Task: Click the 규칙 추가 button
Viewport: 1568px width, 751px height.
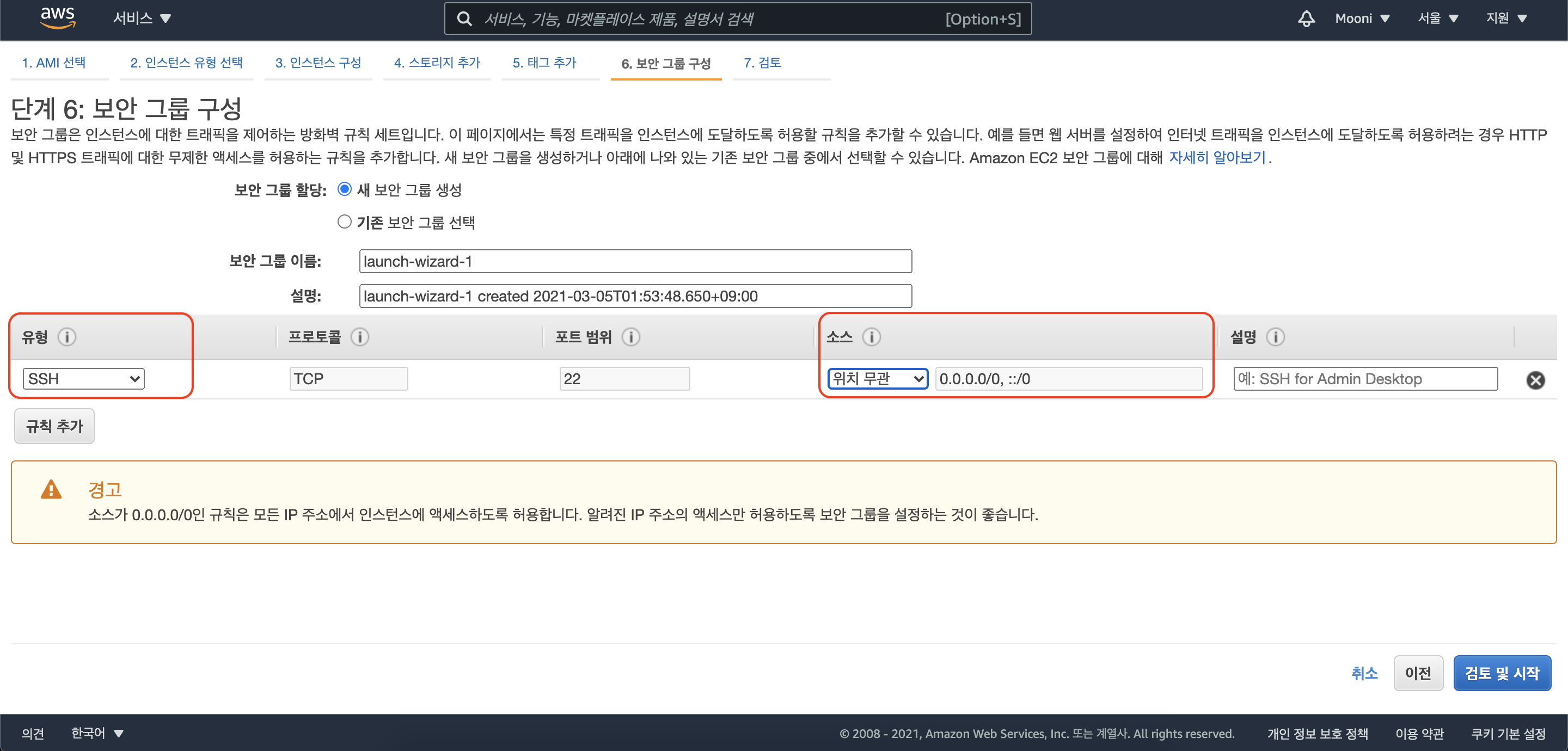Action: click(x=54, y=426)
